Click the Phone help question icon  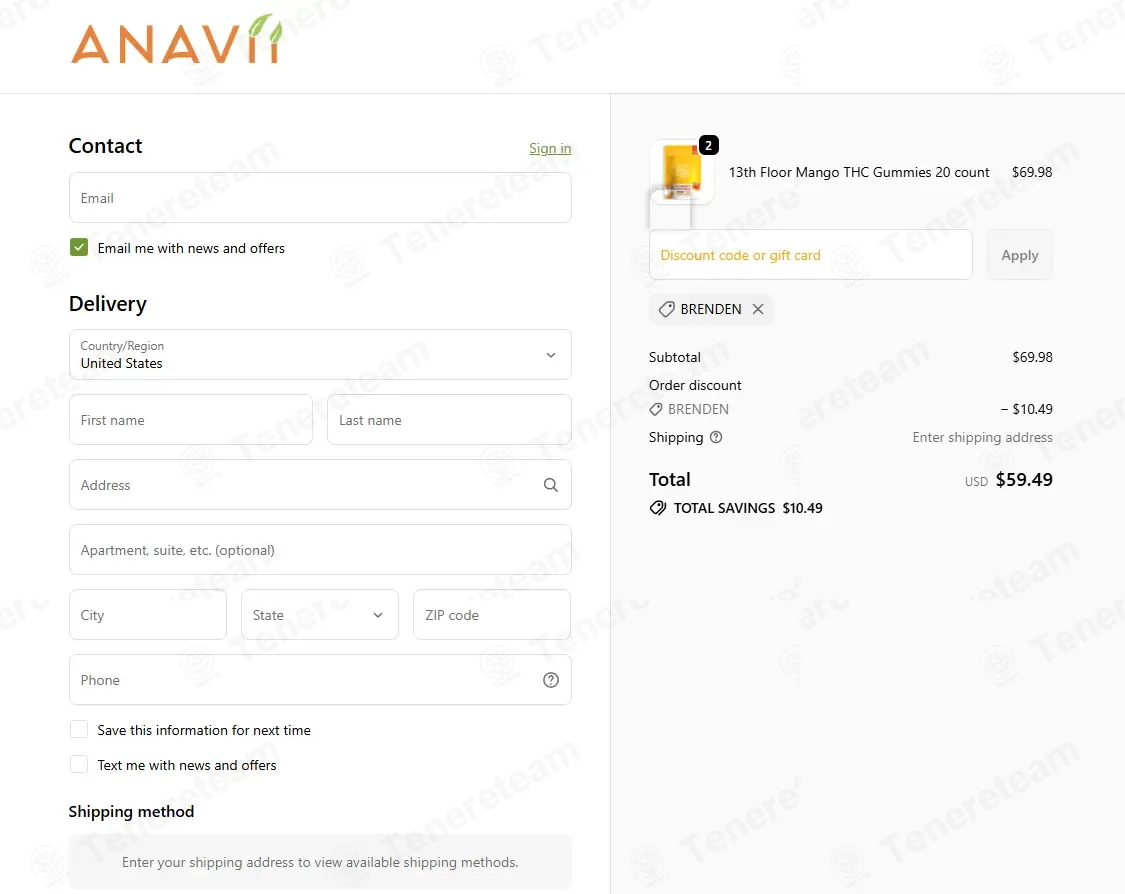(550, 680)
